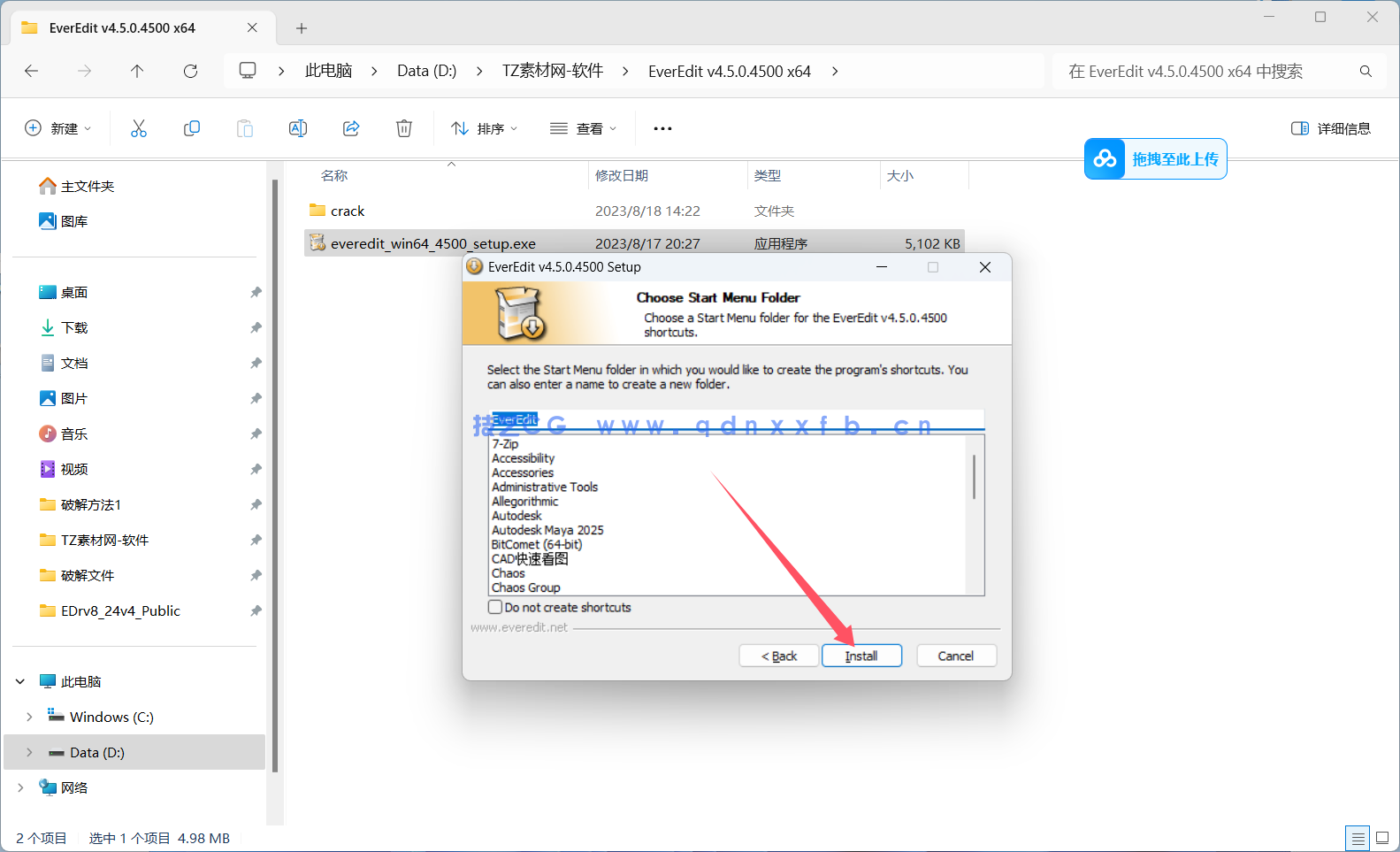
Task: Select CAD快速看图 folder entry
Action: [530, 558]
